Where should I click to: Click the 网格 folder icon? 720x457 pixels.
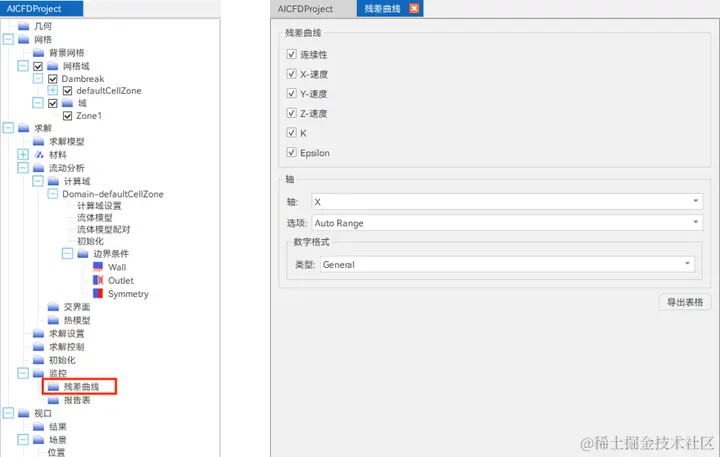pyautogui.click(x=24, y=39)
